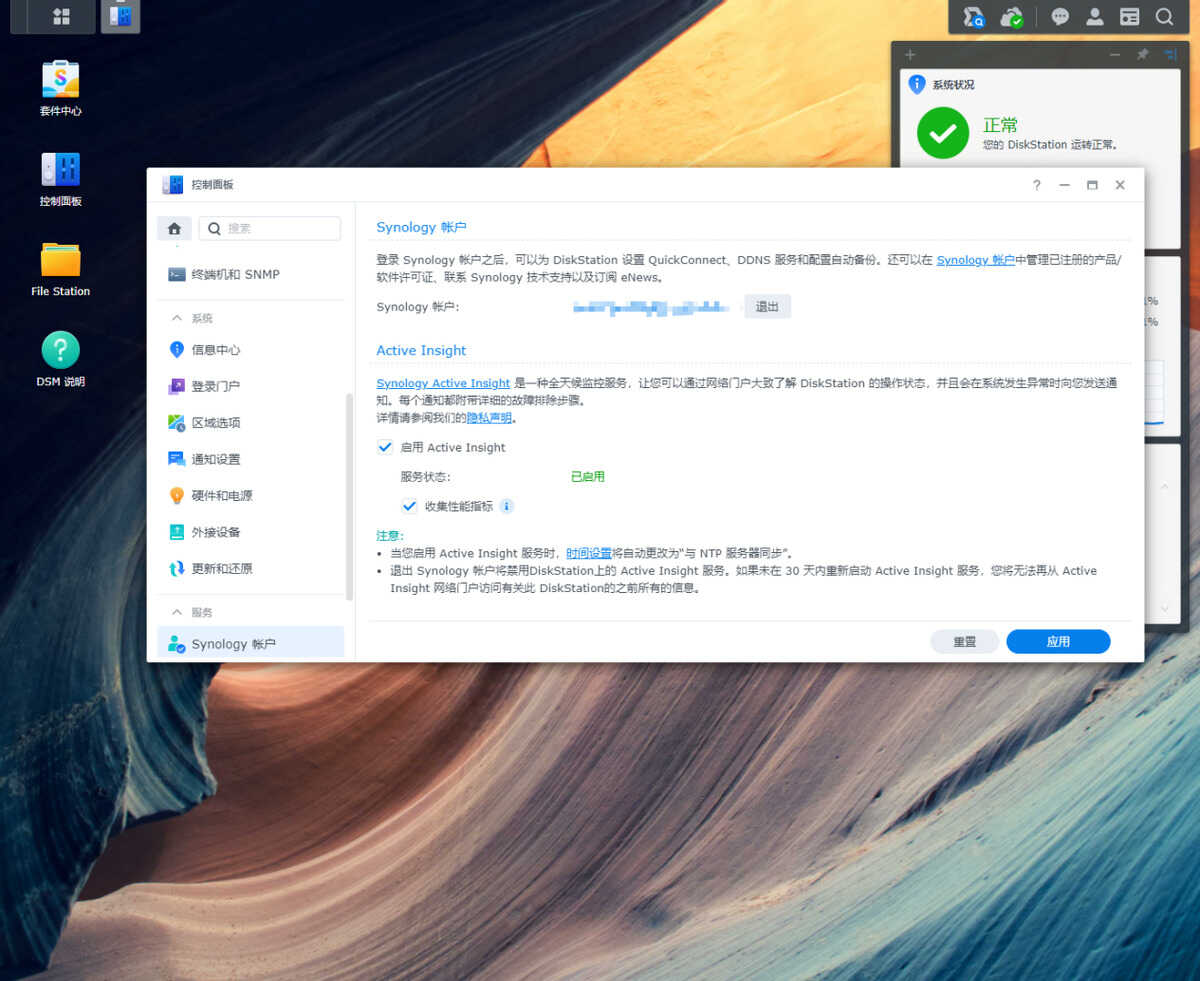
Task: Click the system status info icon in widget
Action: 917,84
